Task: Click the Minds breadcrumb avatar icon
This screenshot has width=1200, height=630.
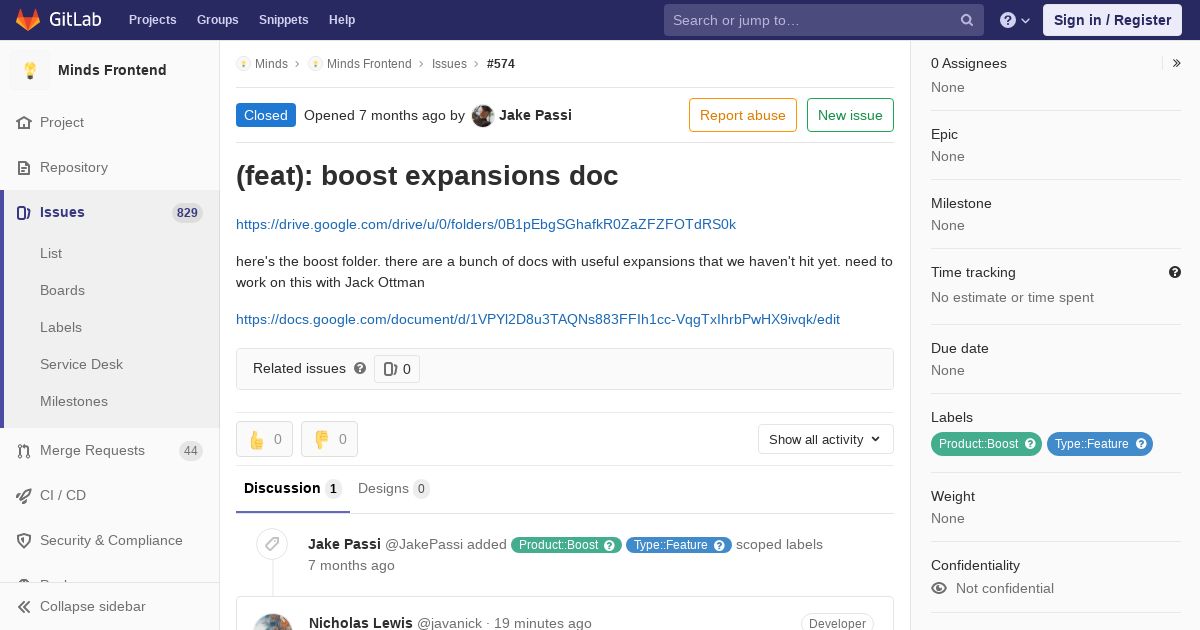Action: pyautogui.click(x=243, y=63)
